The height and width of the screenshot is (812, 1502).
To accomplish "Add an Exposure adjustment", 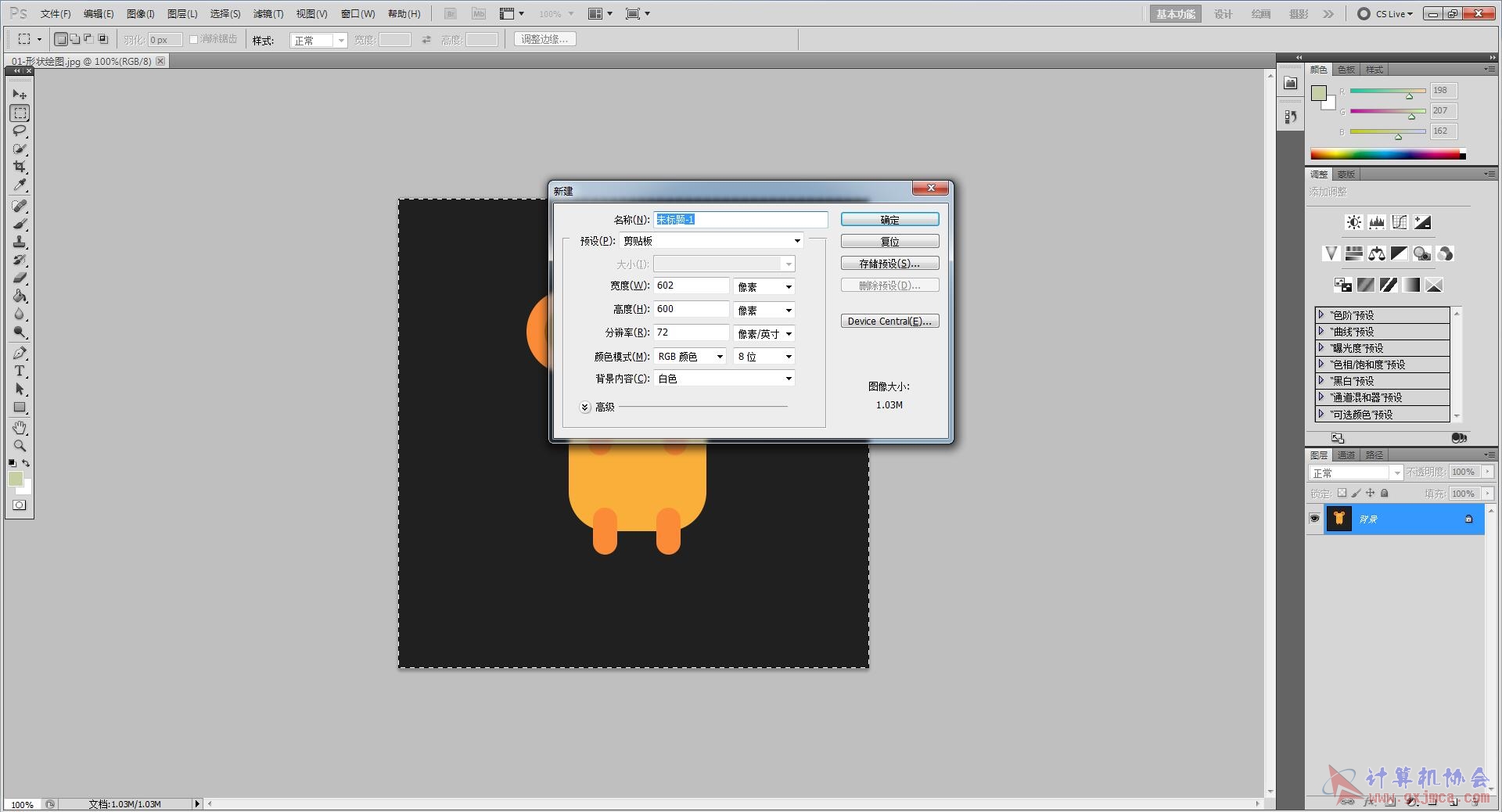I will click(1422, 222).
